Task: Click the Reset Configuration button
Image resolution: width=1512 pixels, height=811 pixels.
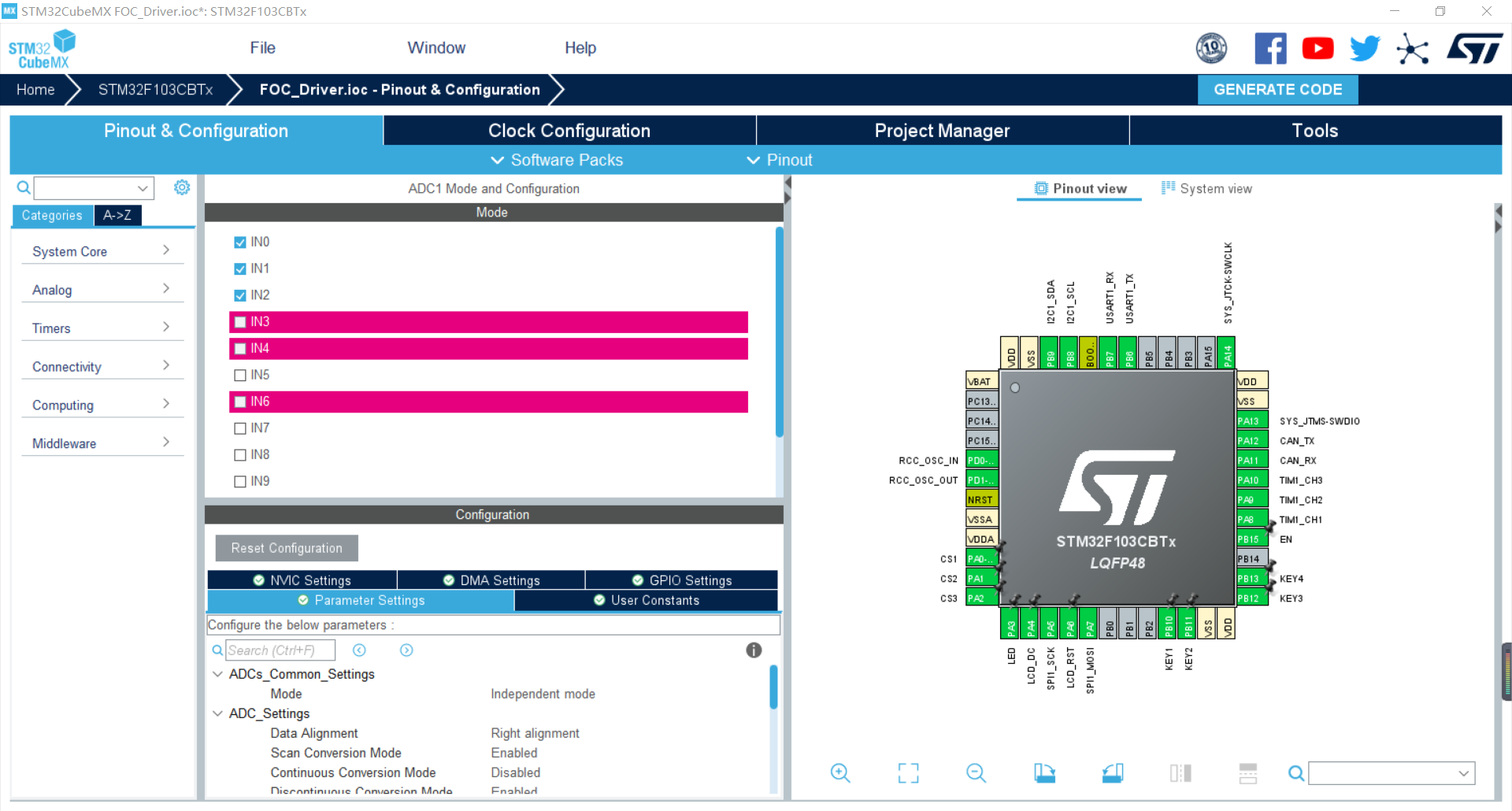Action: 287,548
